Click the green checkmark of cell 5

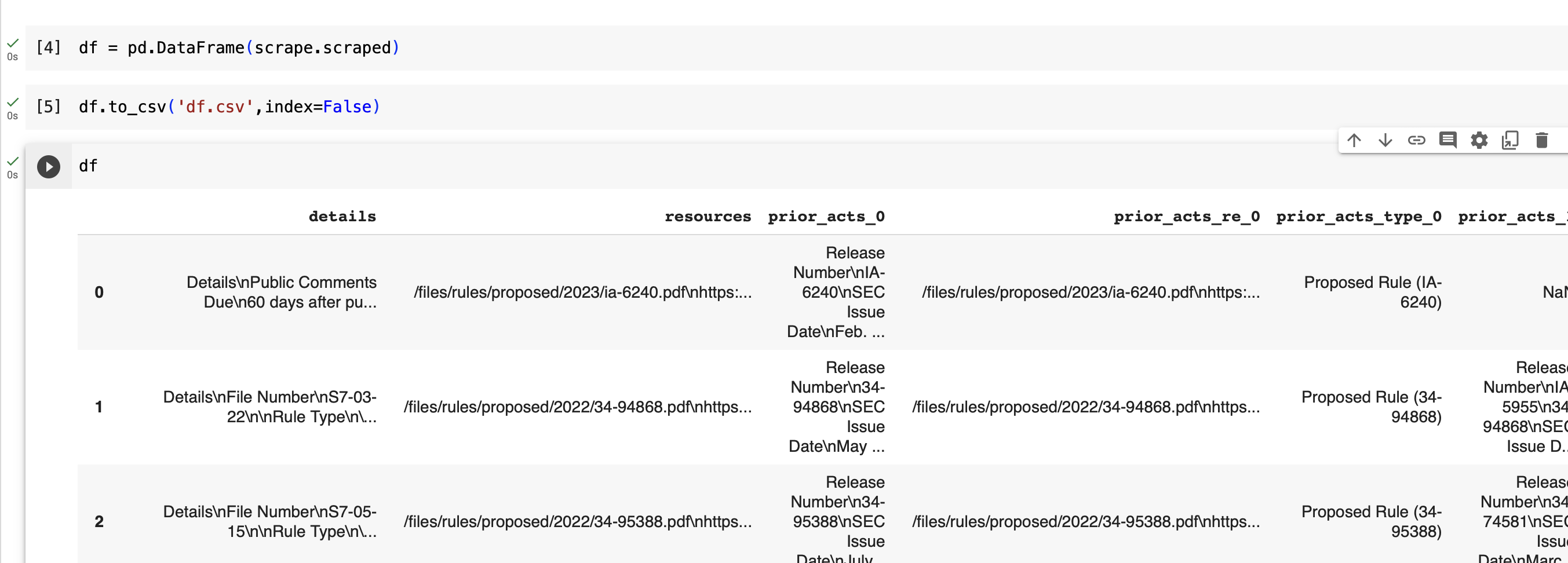click(13, 101)
